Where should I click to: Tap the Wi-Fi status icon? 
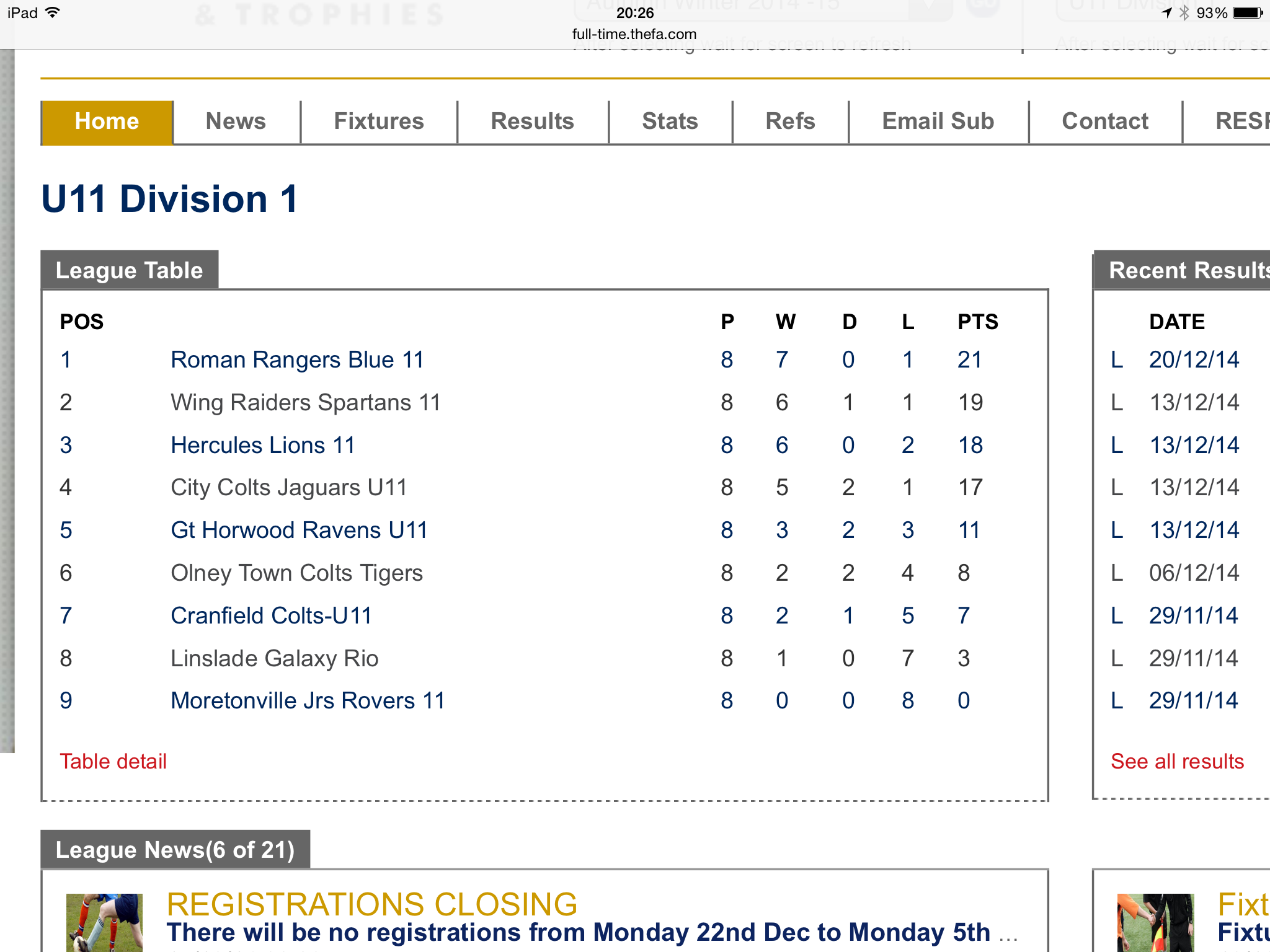pos(53,12)
